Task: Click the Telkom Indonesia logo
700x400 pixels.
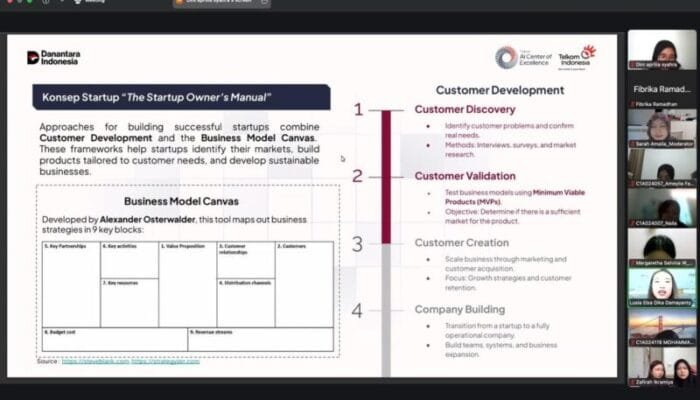Action: (x=576, y=56)
